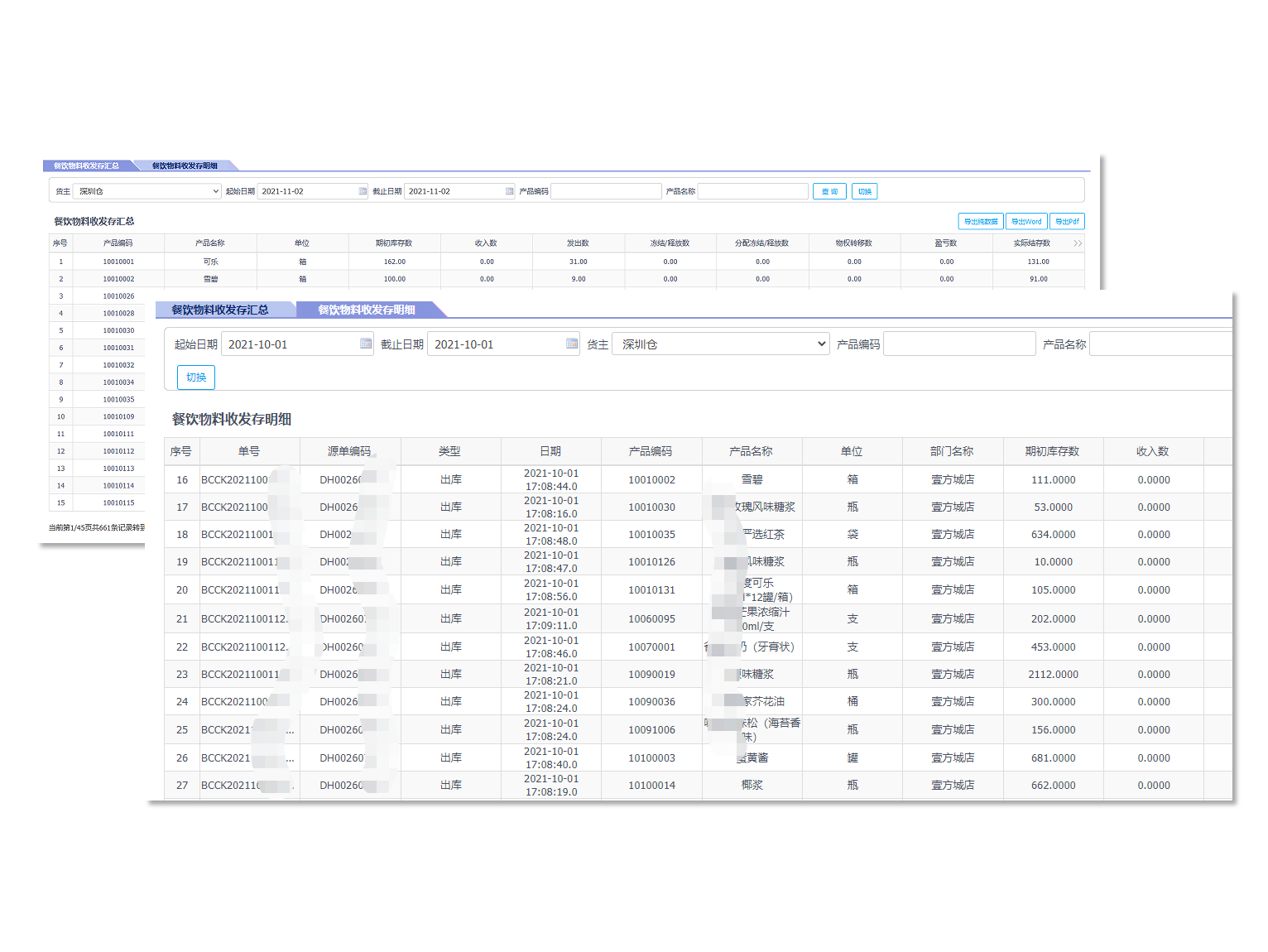Click the small 切换 button next to 查询
Viewport: 1268px width, 952px height.
coord(865,191)
